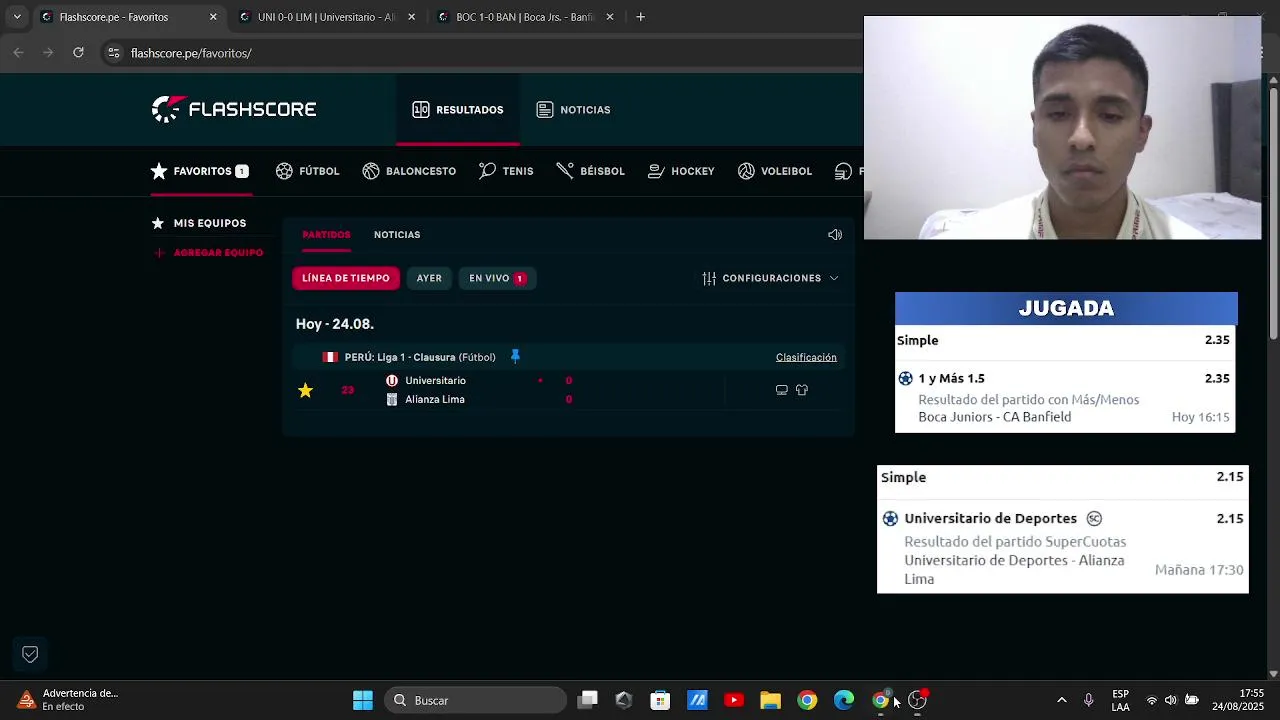Viewport: 1280px width, 720px height.
Task: Open OBS Studio from taskbar
Action: pyautogui.click(x=918, y=700)
